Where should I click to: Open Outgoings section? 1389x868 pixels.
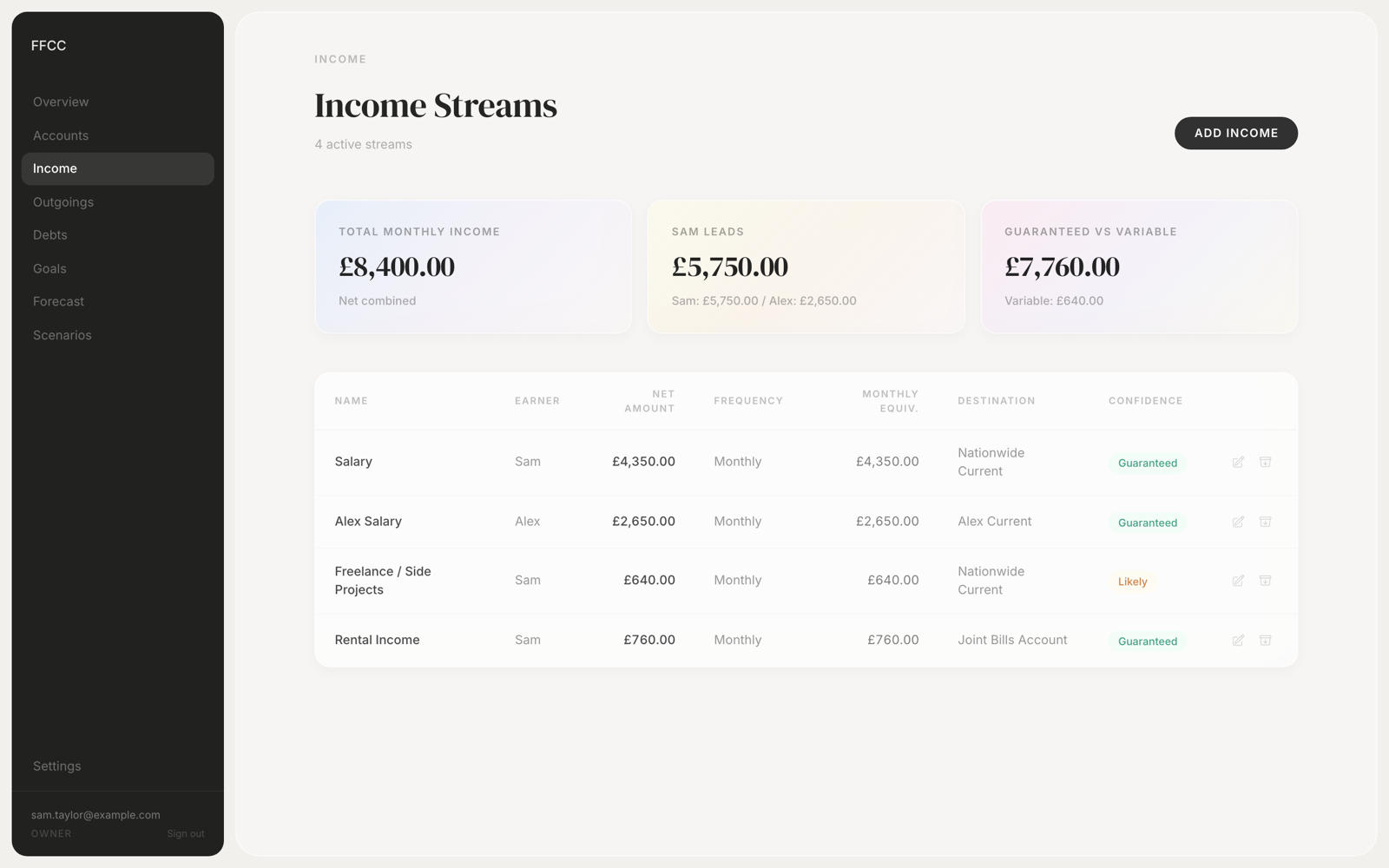point(117,202)
